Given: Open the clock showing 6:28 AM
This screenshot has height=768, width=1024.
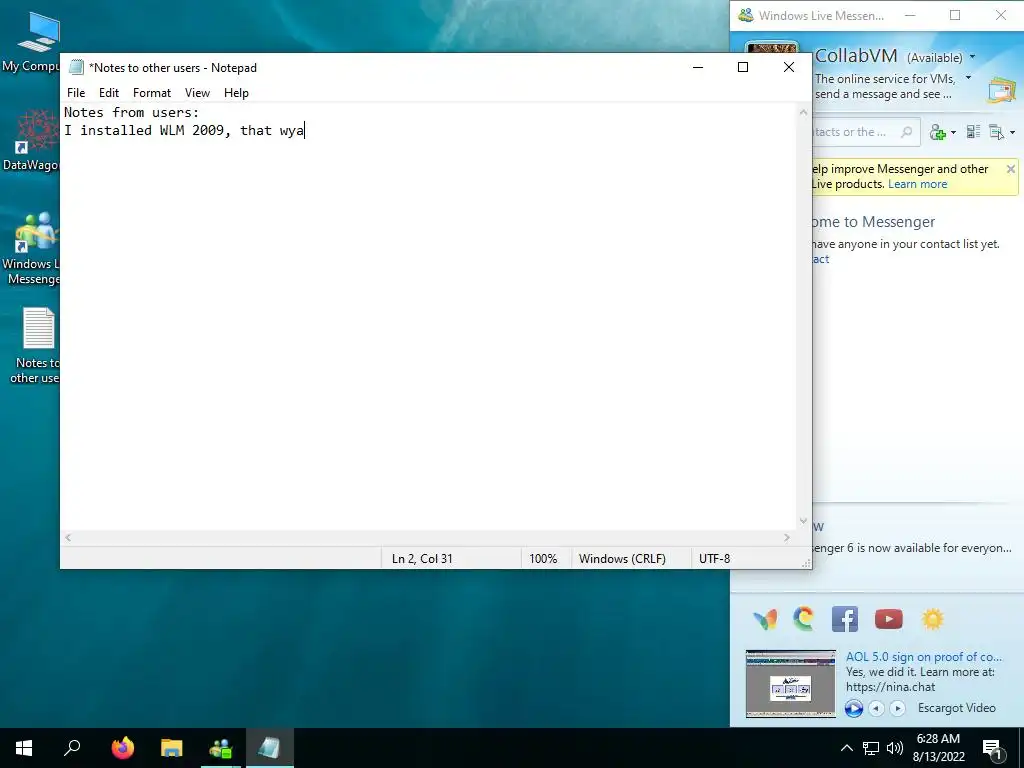Looking at the screenshot, I should [938, 748].
